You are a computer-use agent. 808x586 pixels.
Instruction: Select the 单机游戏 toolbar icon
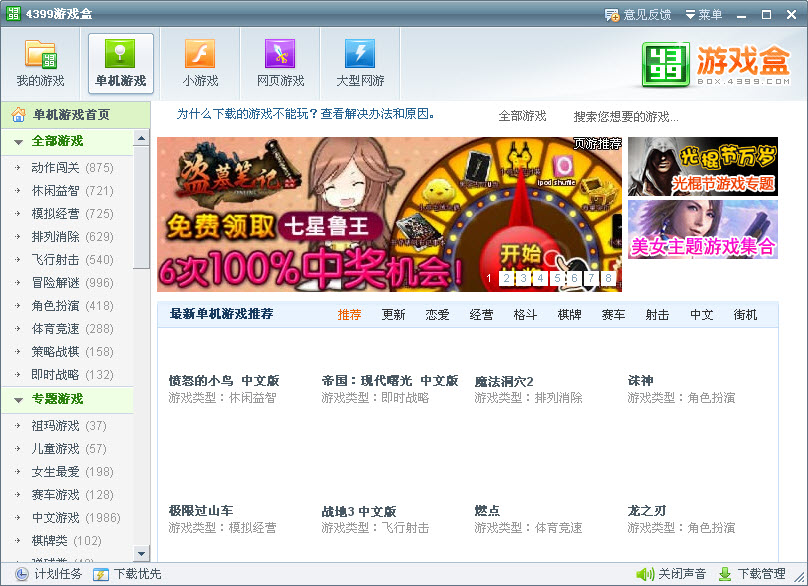pos(120,54)
